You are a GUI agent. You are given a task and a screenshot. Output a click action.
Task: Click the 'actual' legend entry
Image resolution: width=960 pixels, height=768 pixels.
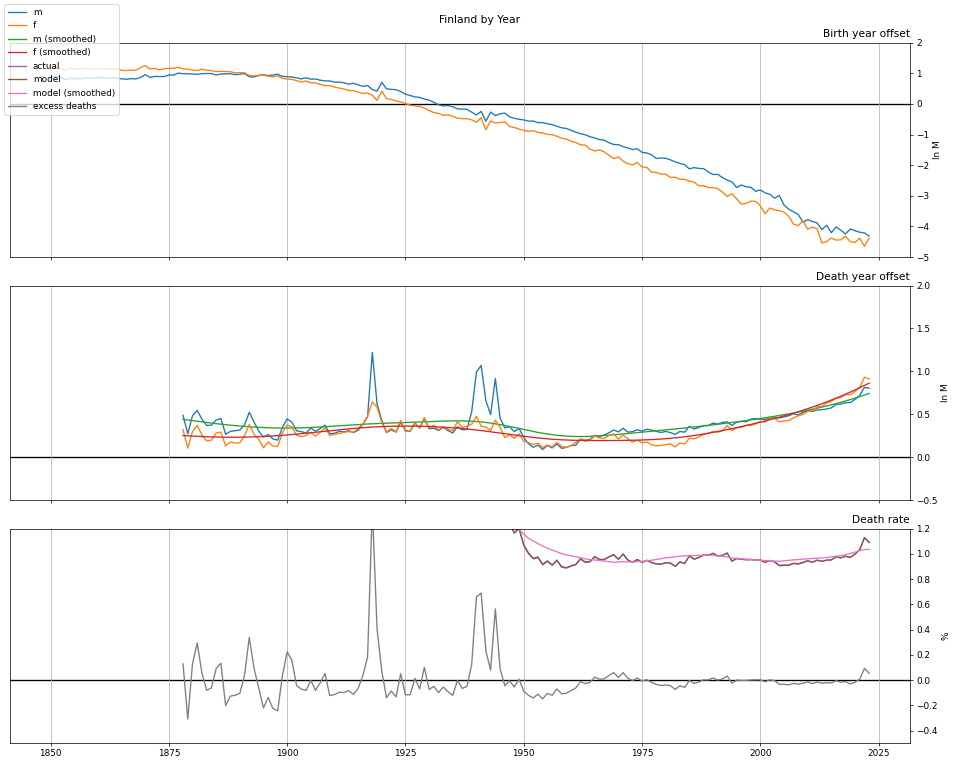click(46, 66)
